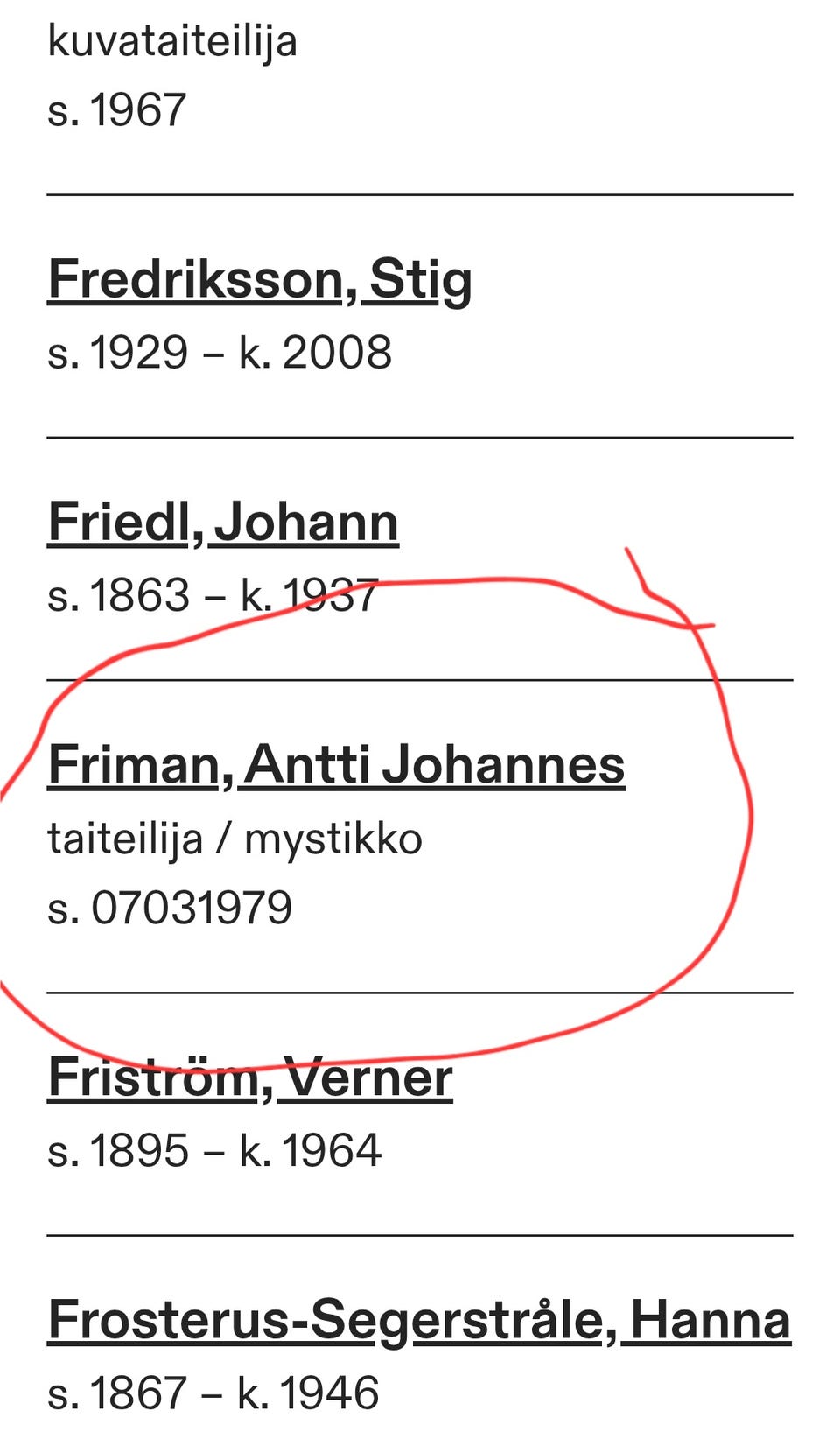Click Stig Fredriksson's birth year 's. 1929'
840x1432 pixels.
pos(117,353)
